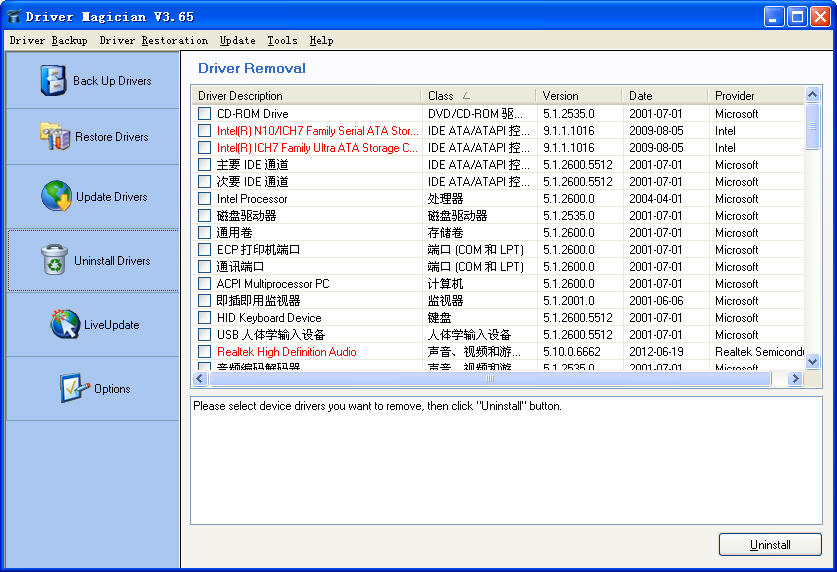Click the vertical scrollbar thumb

click(812, 126)
